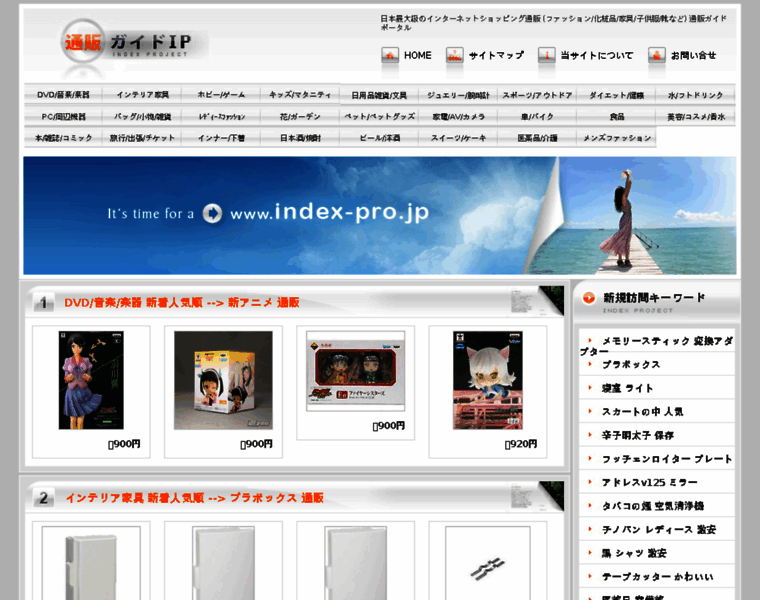
Task: Click the HOME house icon
Action: pyautogui.click(x=390, y=55)
